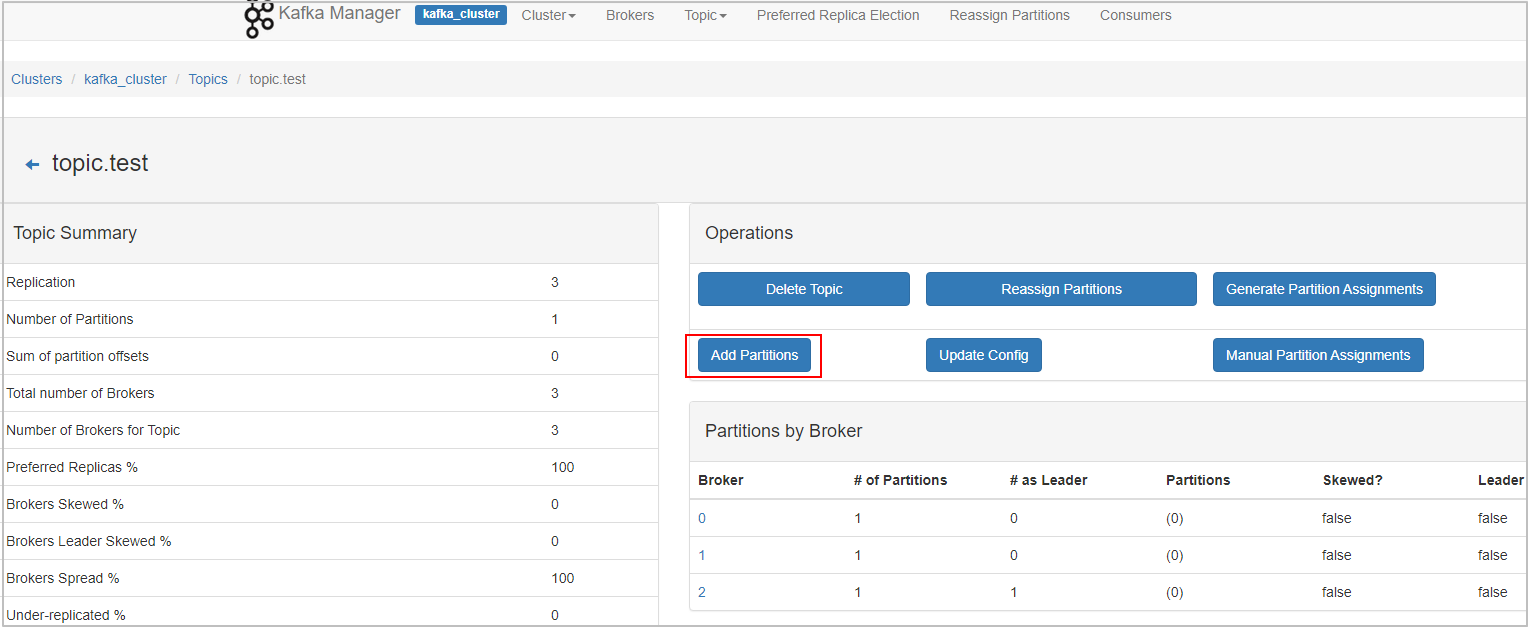The image size is (1528, 627).
Task: Open the Consumers page
Action: 1135,15
